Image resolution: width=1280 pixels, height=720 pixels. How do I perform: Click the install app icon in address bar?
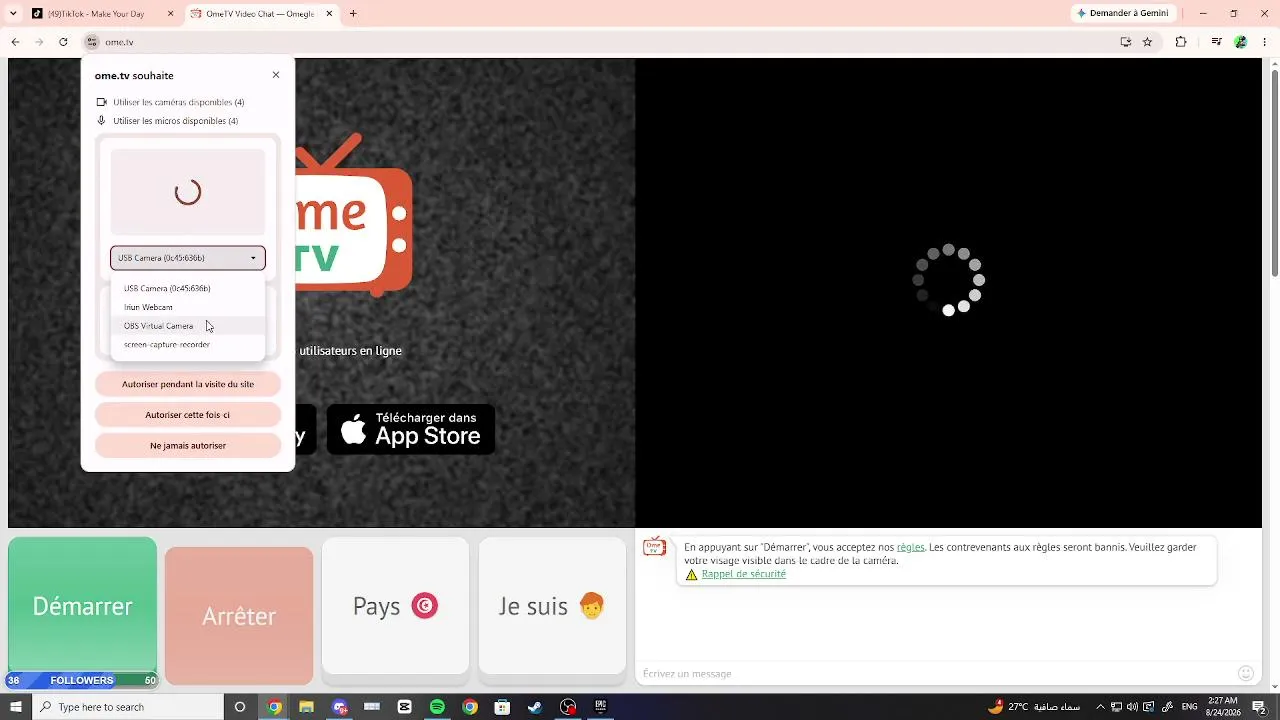(1126, 42)
